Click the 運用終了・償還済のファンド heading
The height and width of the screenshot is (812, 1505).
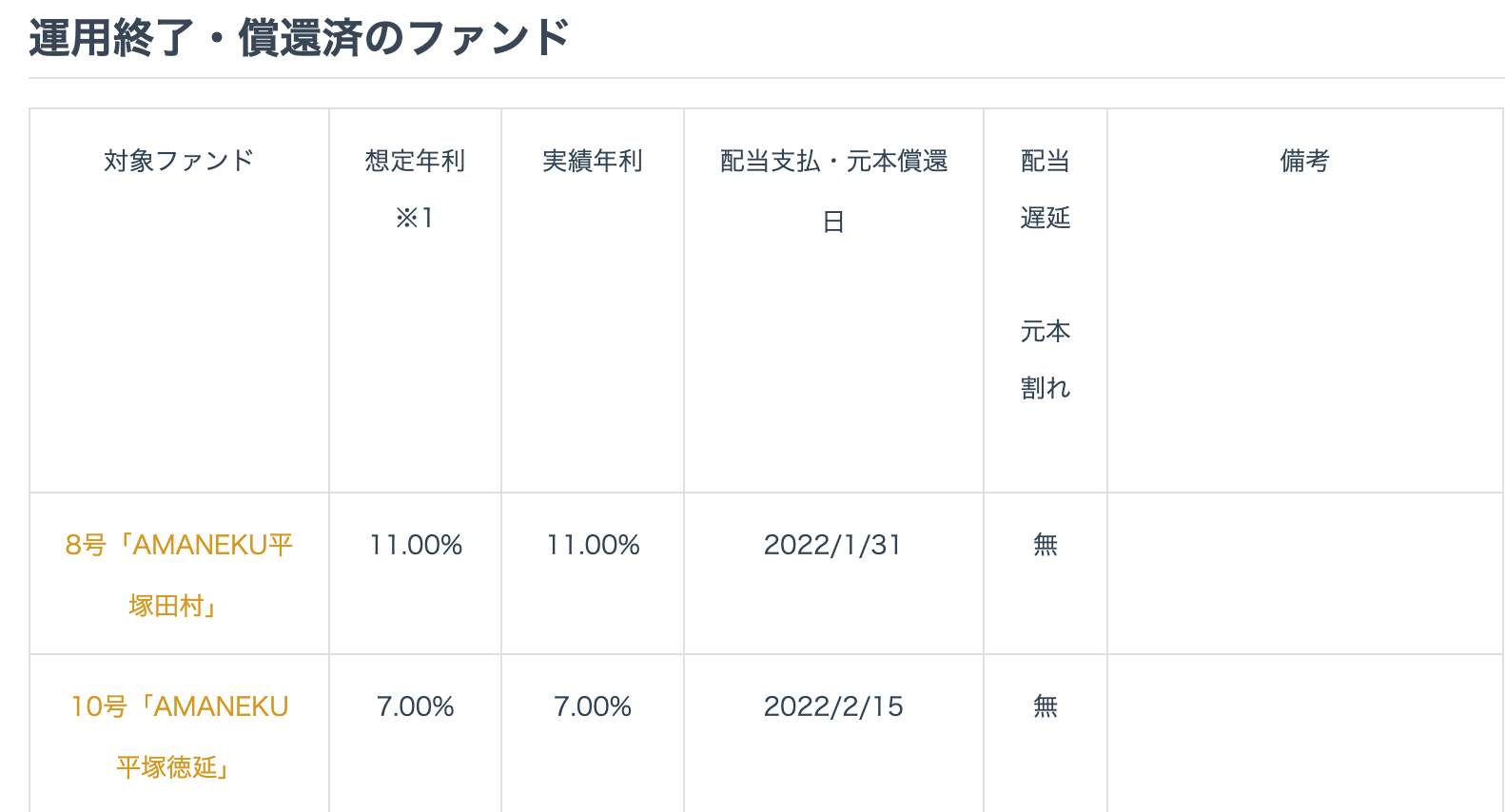(299, 39)
